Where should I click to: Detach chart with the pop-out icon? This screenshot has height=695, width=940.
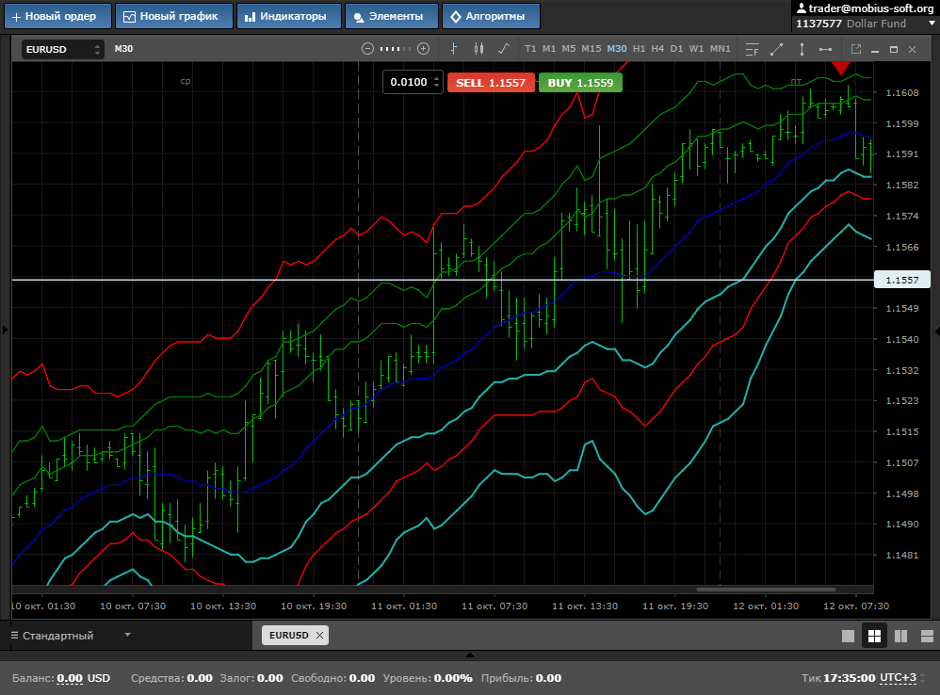pyautogui.click(x=856, y=49)
